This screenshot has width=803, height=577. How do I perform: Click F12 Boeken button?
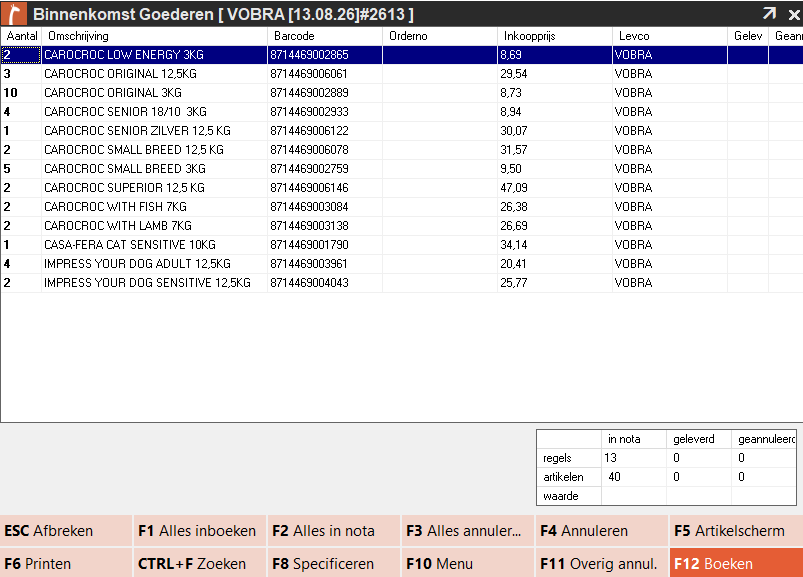[736, 563]
